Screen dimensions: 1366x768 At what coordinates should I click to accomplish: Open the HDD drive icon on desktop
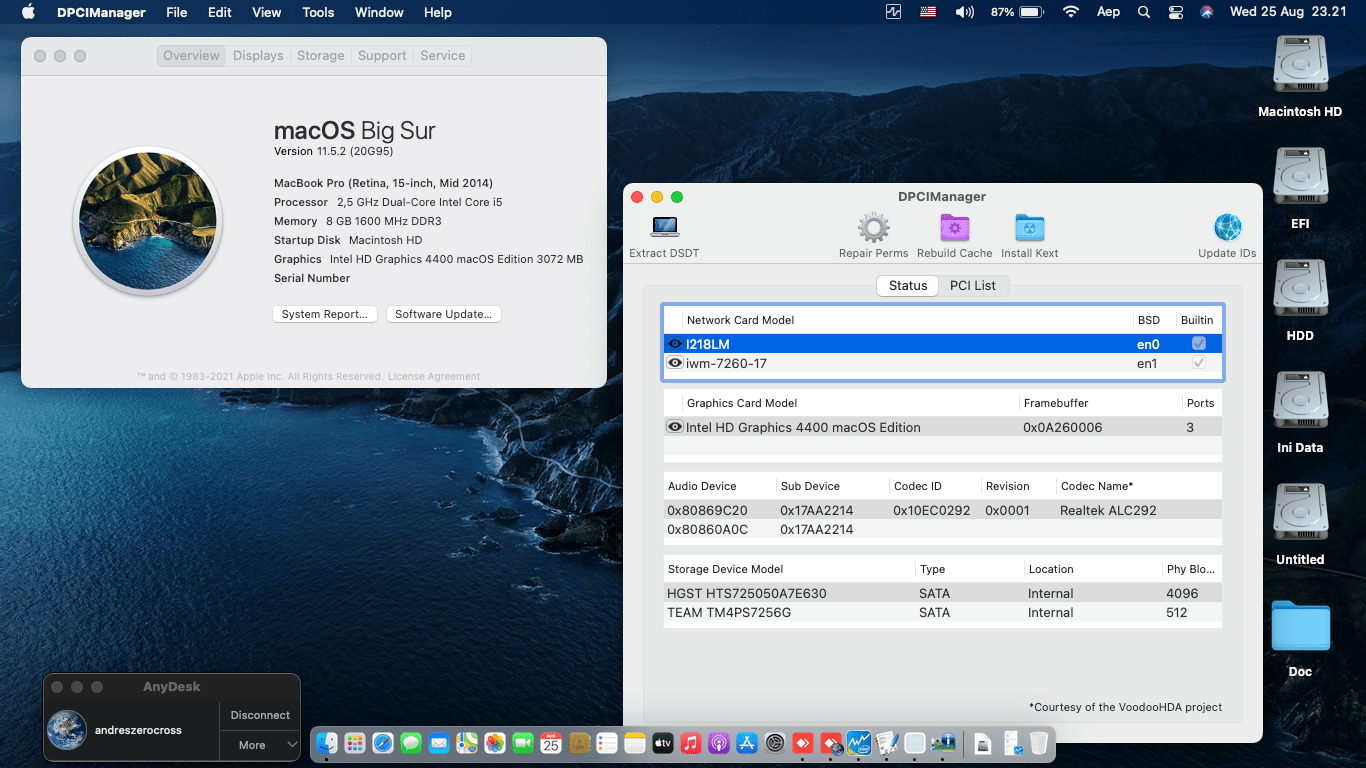(x=1300, y=288)
